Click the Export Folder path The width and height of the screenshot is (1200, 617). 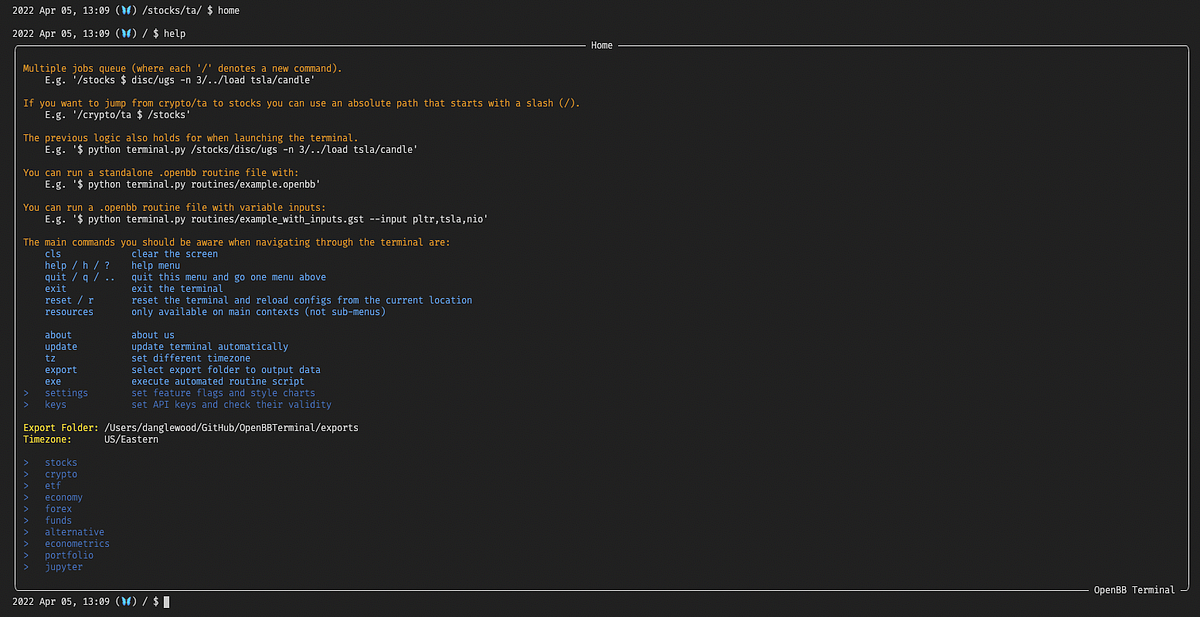click(230, 427)
